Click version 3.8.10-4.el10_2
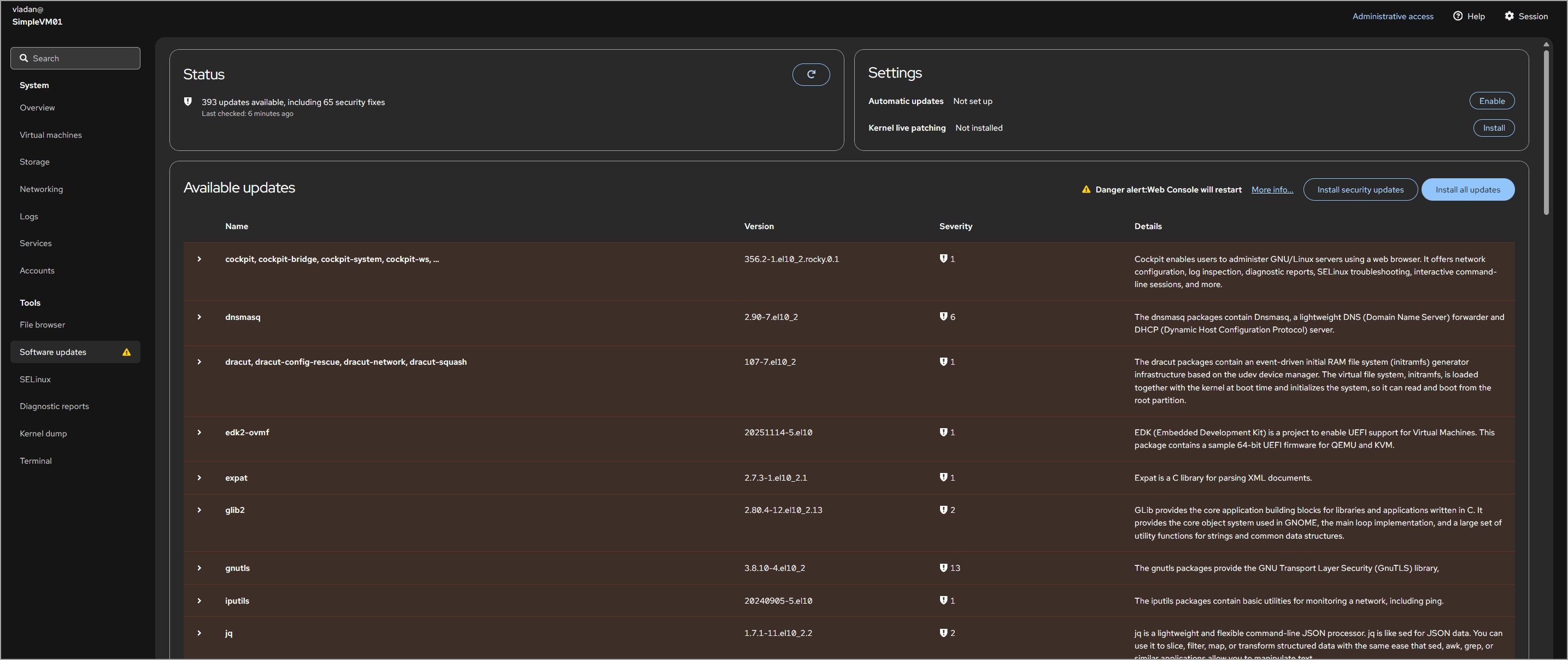Screen dimensions: 1568x660 [774, 568]
